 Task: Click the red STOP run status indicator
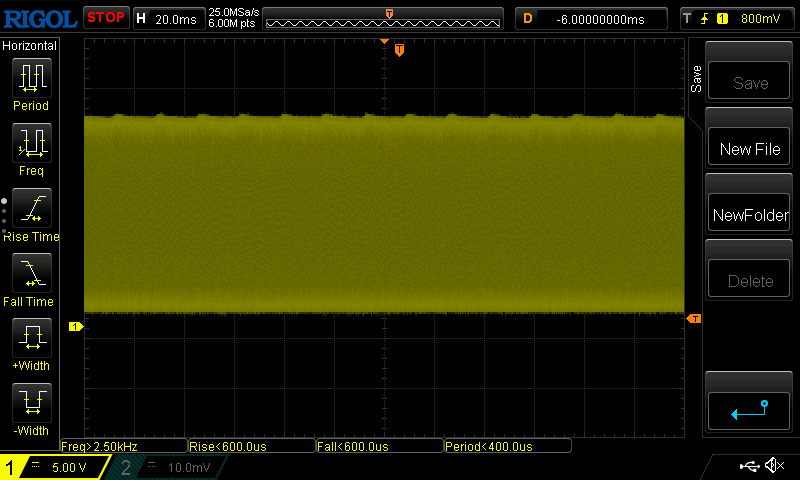(105, 17)
